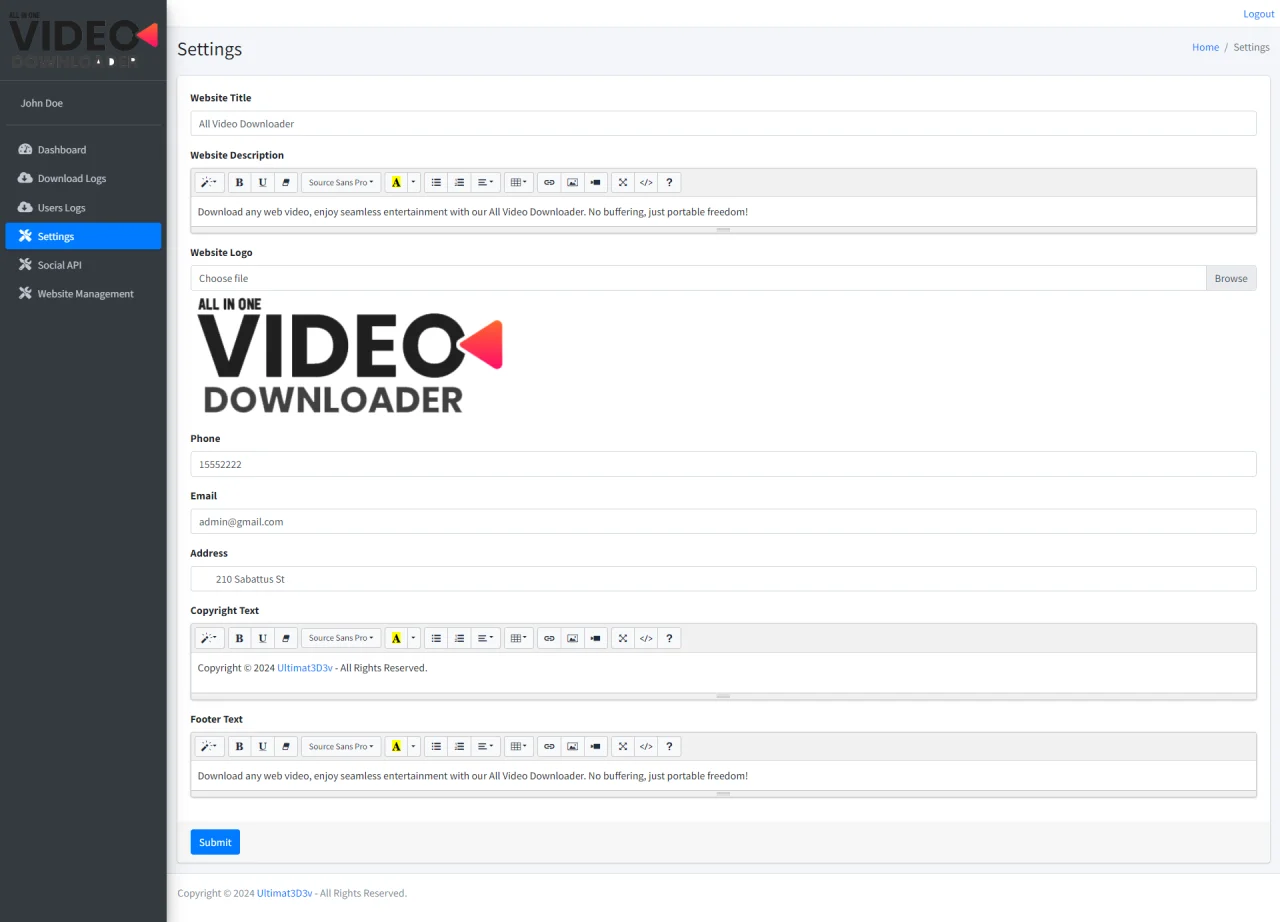
Task: Click the blue Submit button
Action: coord(215,842)
